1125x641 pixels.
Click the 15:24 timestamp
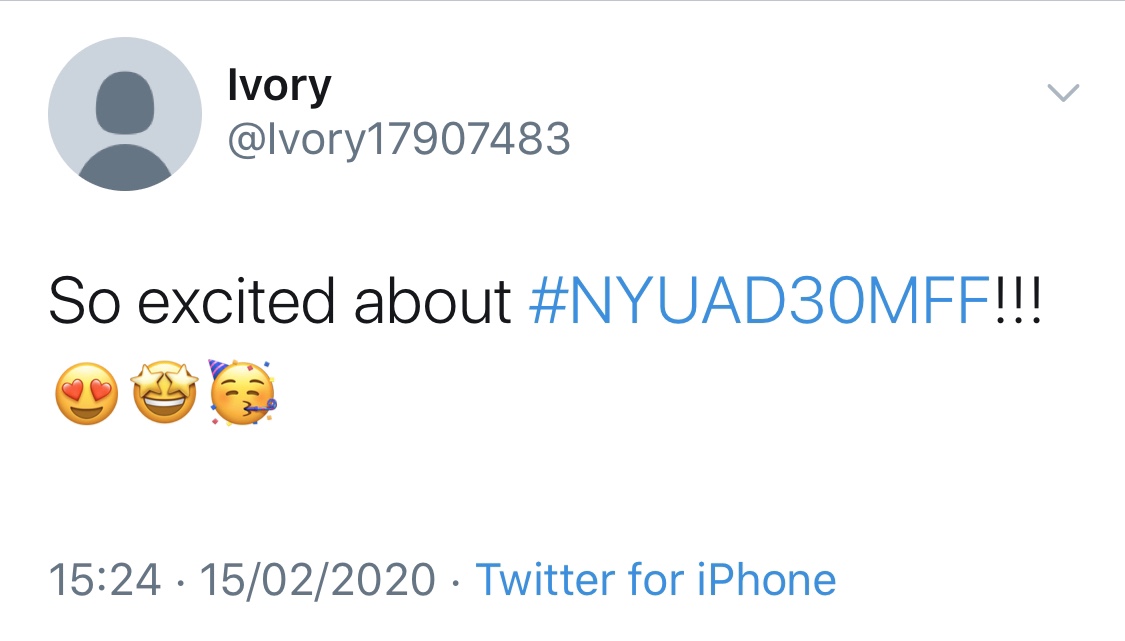point(104,579)
